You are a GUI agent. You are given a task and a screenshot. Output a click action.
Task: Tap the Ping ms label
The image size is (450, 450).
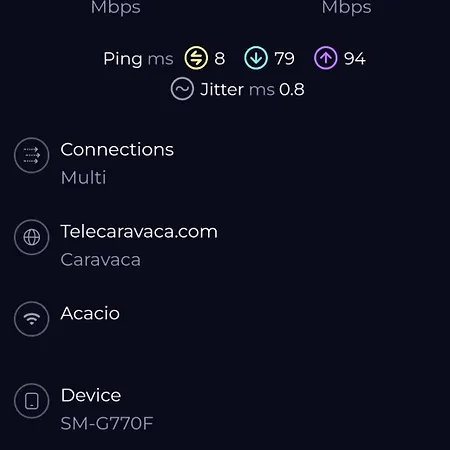pos(138,59)
